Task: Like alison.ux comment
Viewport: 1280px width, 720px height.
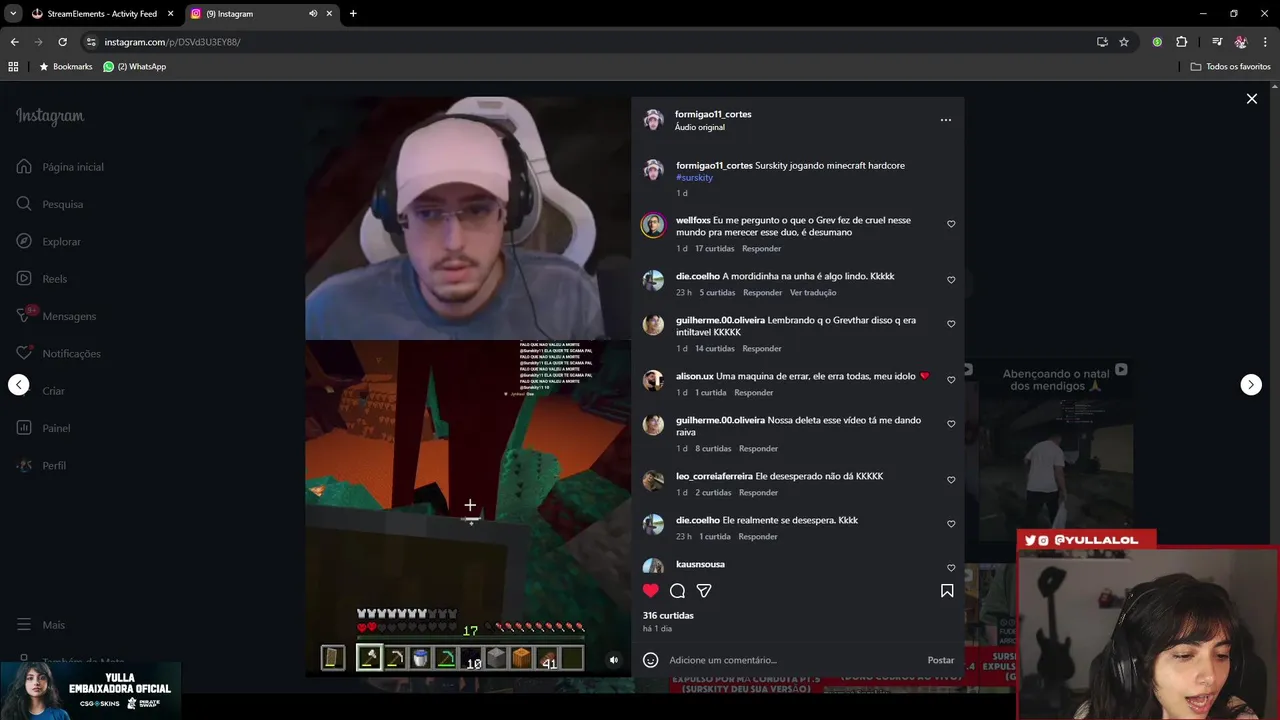Action: pos(951,380)
